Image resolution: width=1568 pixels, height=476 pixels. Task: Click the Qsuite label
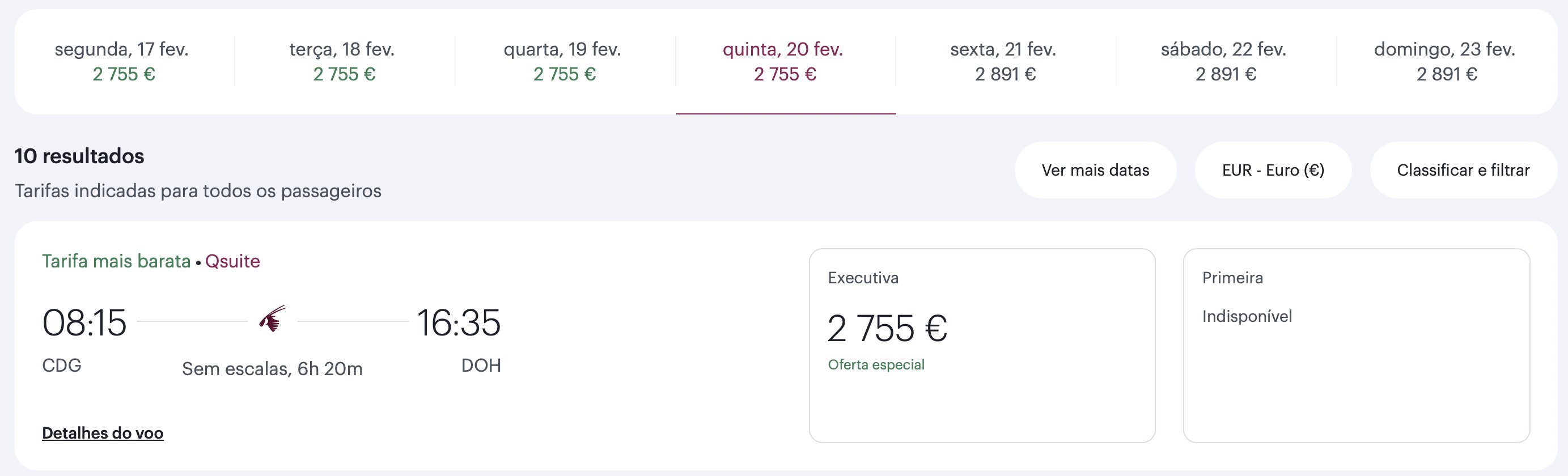pos(232,261)
